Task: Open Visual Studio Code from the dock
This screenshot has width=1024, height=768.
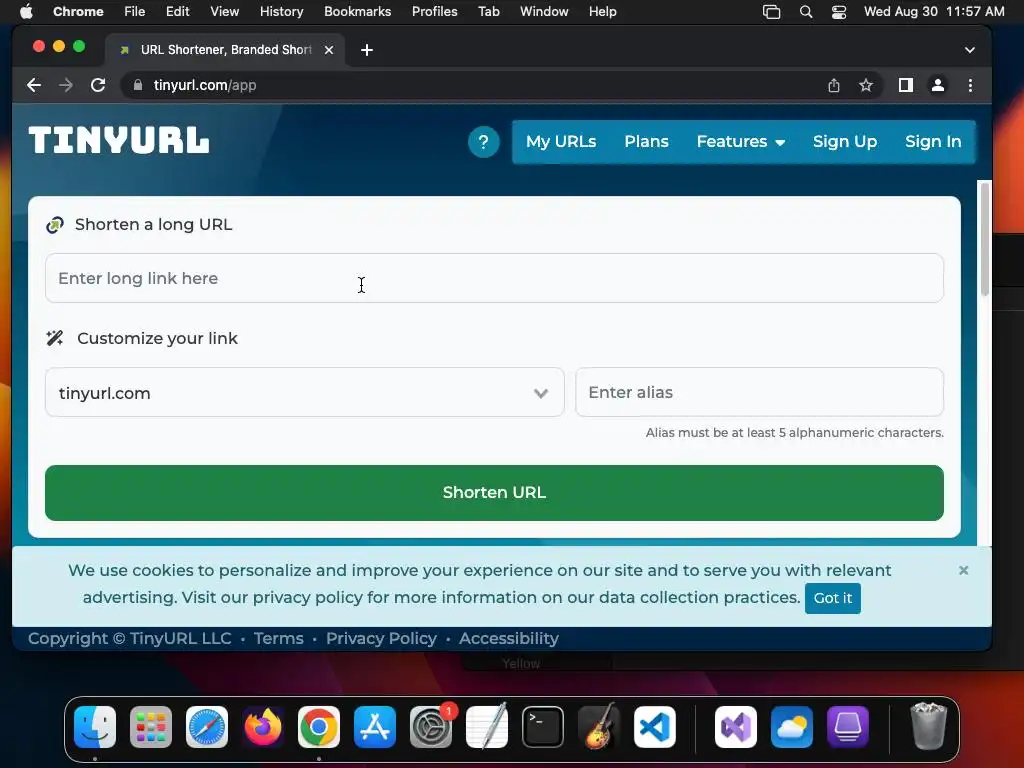Action: point(655,727)
